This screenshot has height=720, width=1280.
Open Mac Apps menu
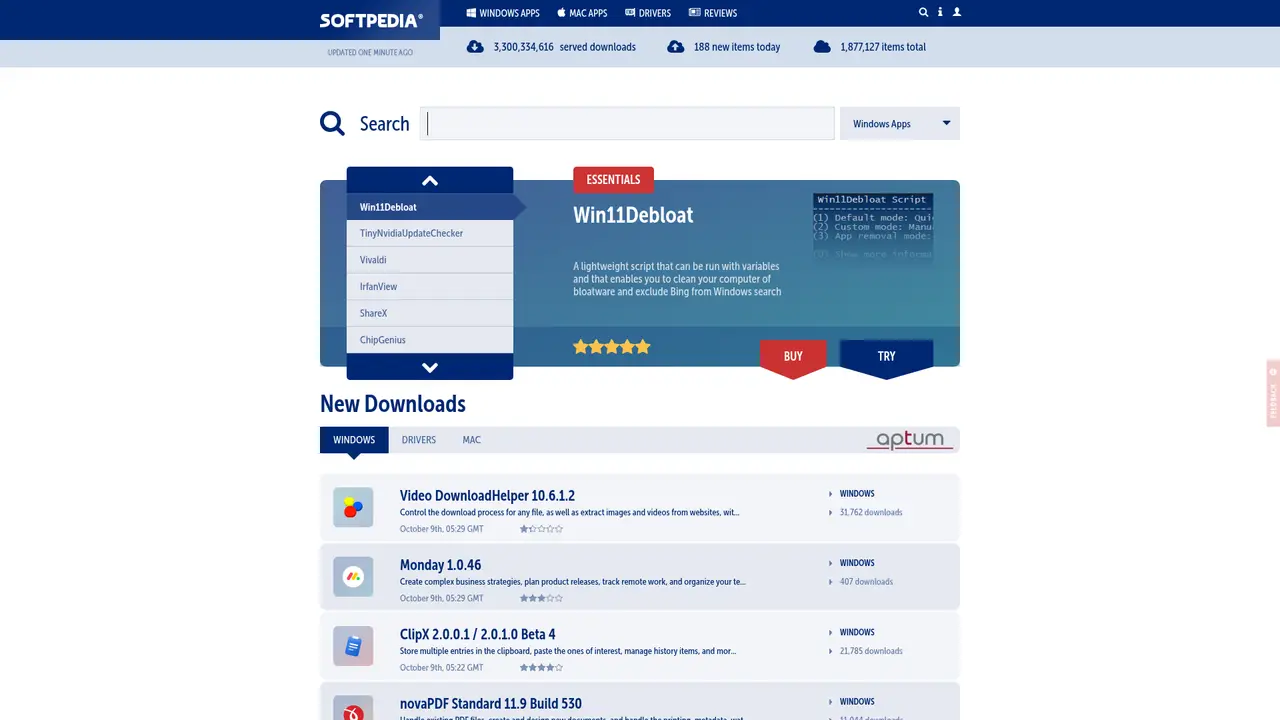click(582, 13)
